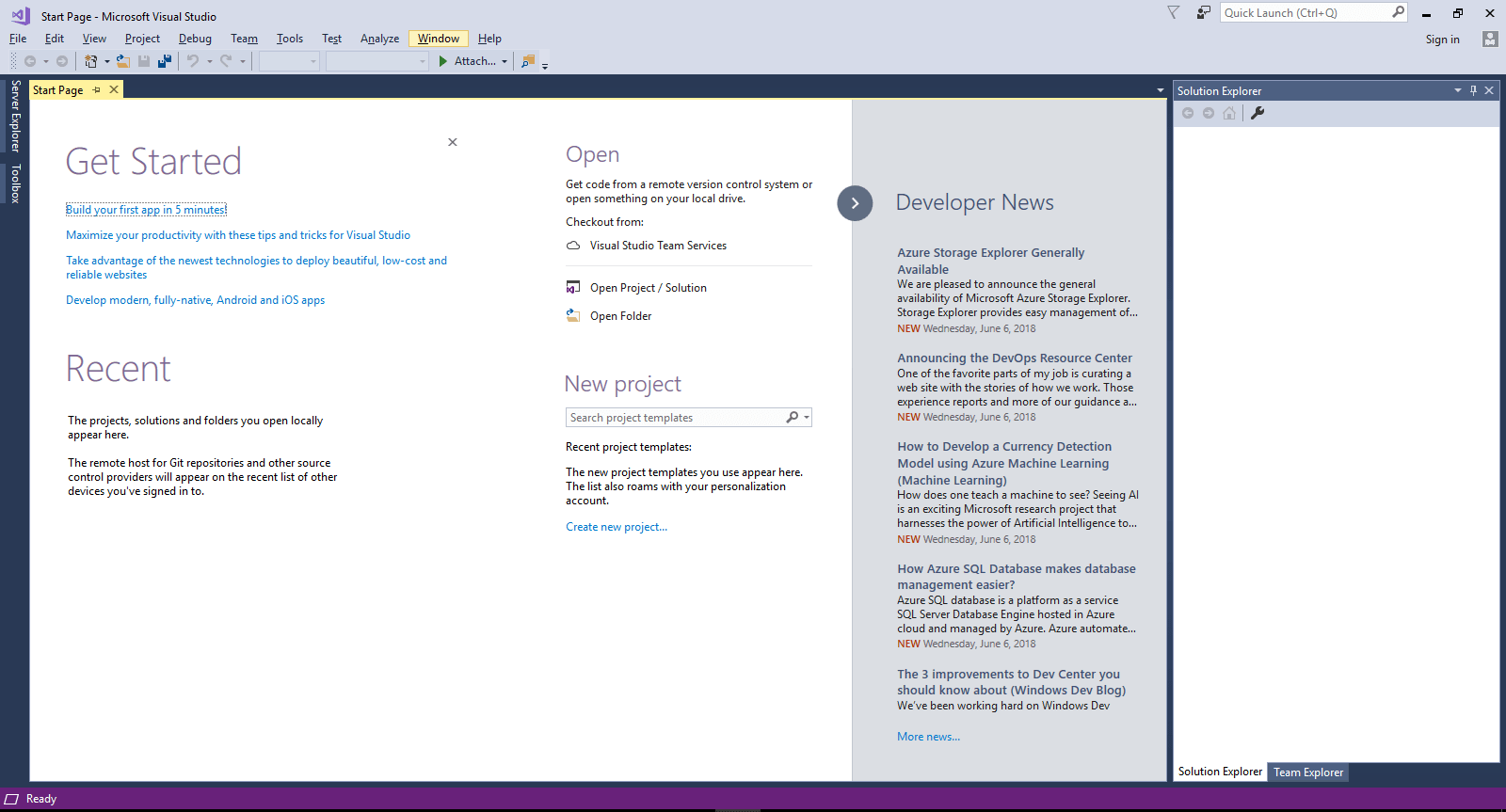The image size is (1506, 812).
Task: Click Sign in
Action: click(1442, 40)
